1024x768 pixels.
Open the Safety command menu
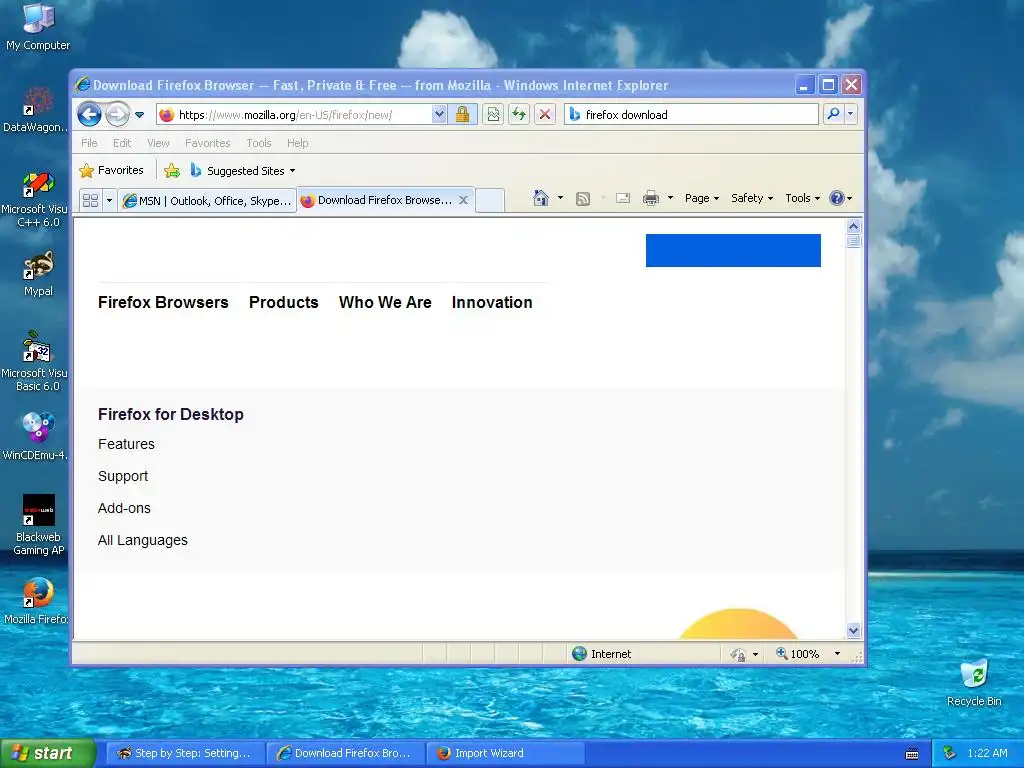coord(752,198)
